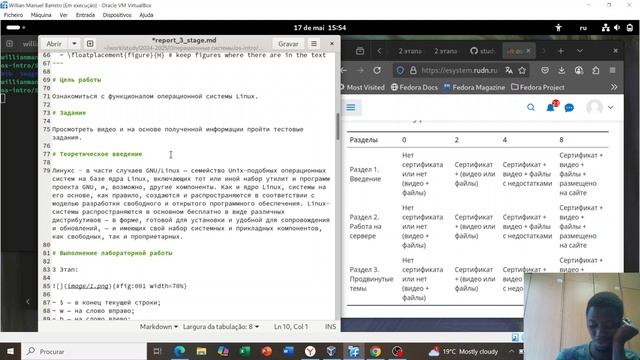The image size is (640, 360).
Task: Expand the recent files arrow beside Abrir
Action: [74, 44]
